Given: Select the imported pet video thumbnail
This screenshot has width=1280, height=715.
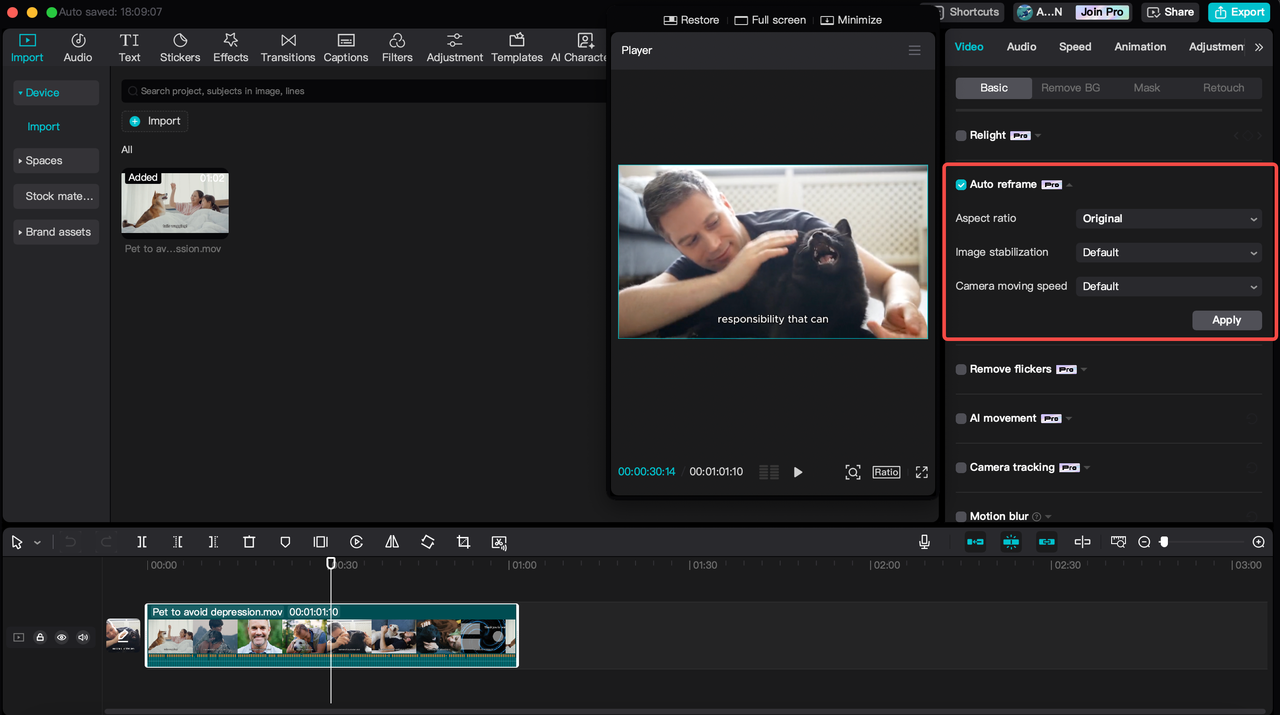Looking at the screenshot, I should [175, 202].
